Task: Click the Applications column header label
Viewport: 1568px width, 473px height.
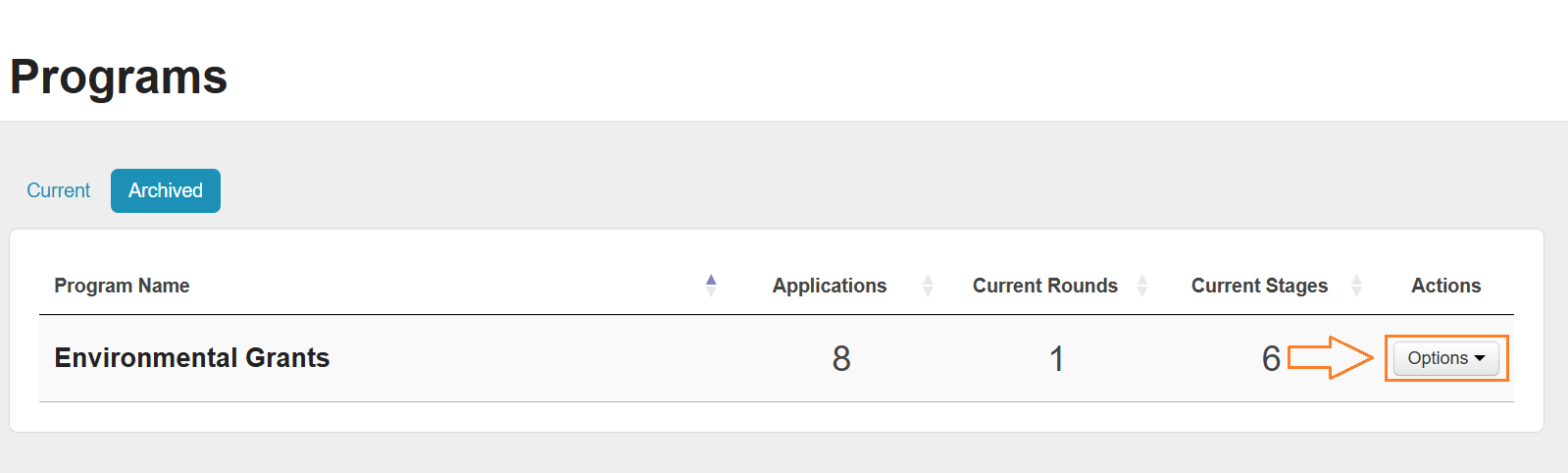Action: pos(830,286)
